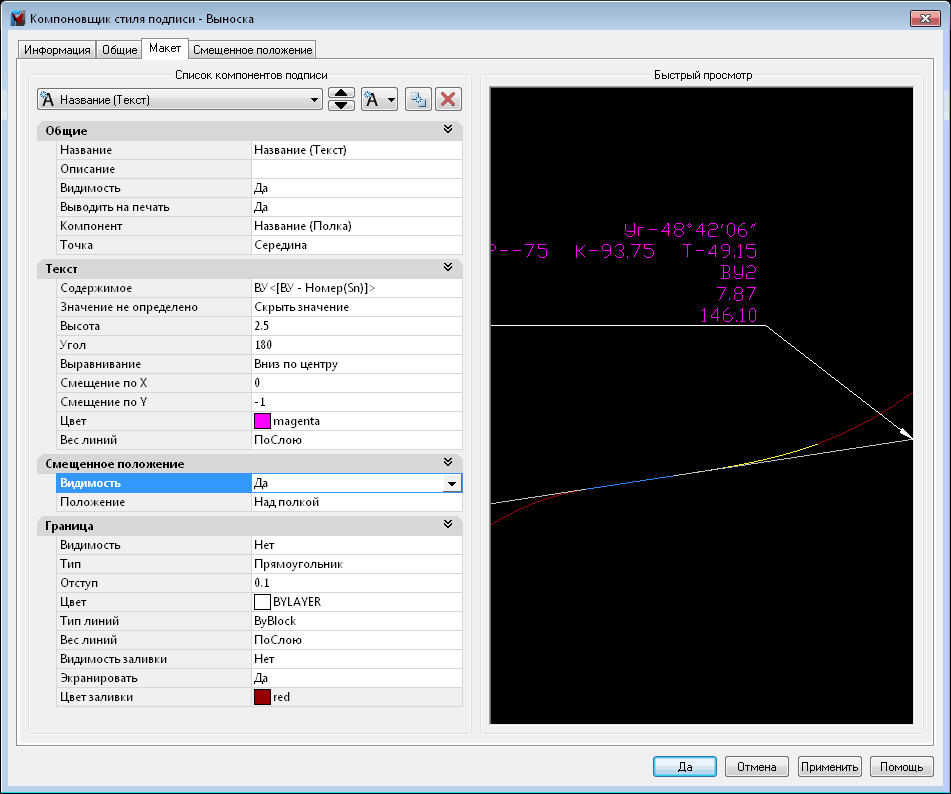Click the delete component red X icon
Viewport: 951px width, 794px height.
tap(448, 99)
